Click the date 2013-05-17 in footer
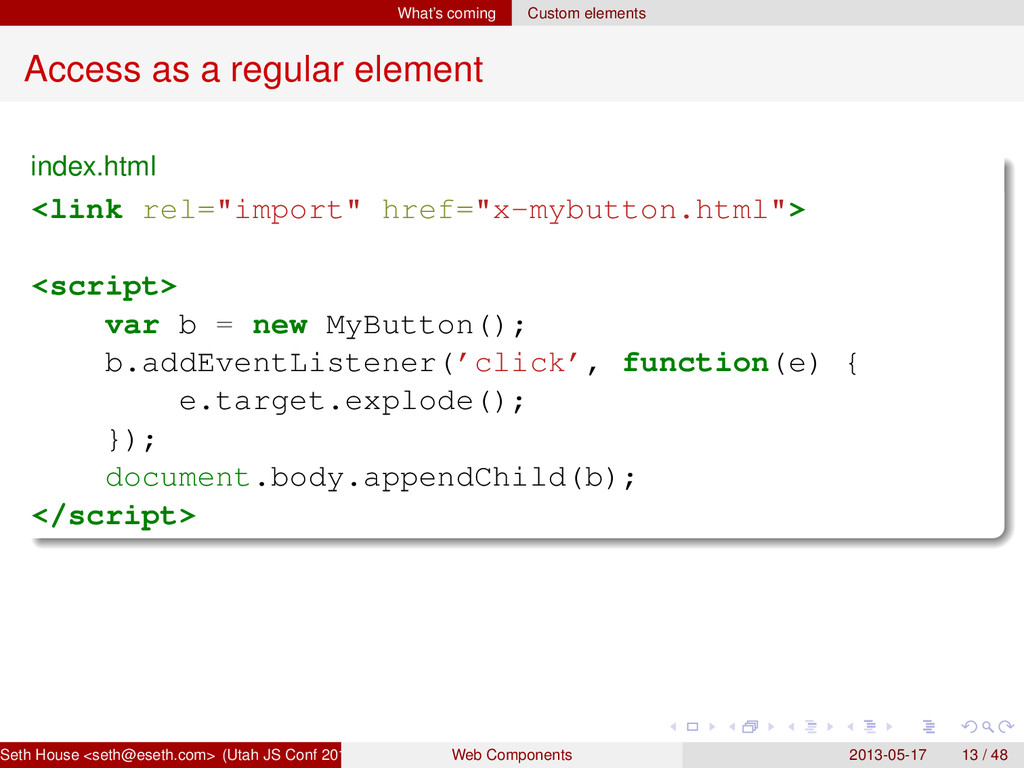Viewport: 1024px width, 768px height. click(x=888, y=755)
